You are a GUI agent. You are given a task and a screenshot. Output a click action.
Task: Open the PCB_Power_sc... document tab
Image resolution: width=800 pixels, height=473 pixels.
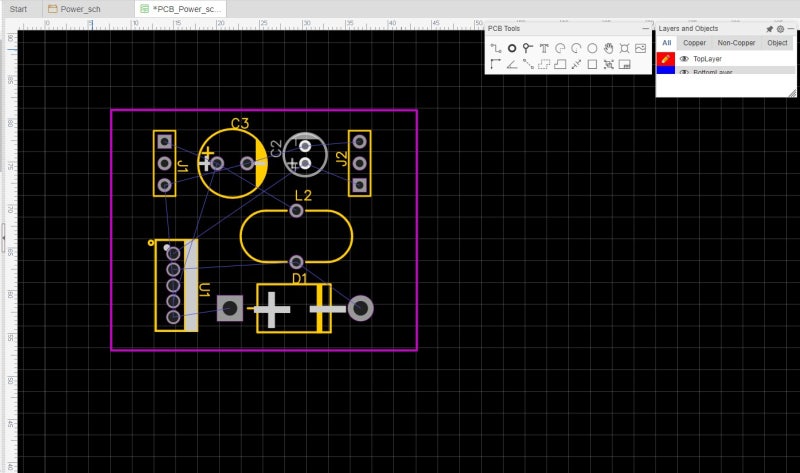click(181, 9)
